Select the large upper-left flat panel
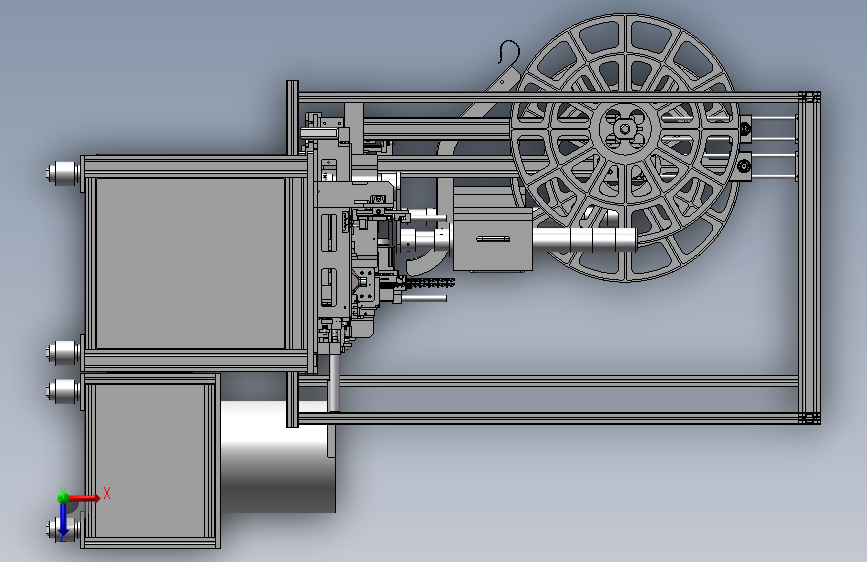The image size is (867, 562). click(x=191, y=263)
